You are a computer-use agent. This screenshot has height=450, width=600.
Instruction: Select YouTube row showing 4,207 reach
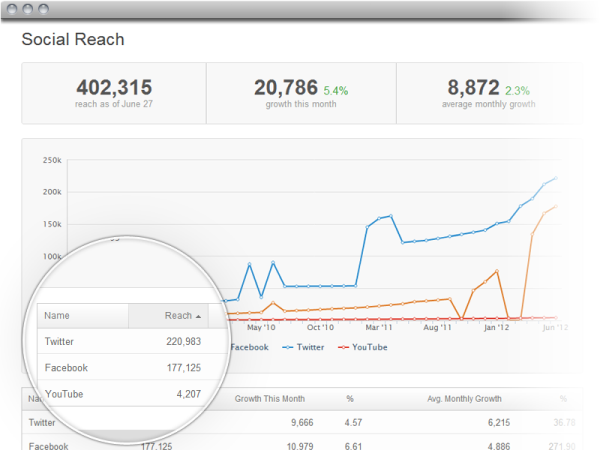(125, 394)
